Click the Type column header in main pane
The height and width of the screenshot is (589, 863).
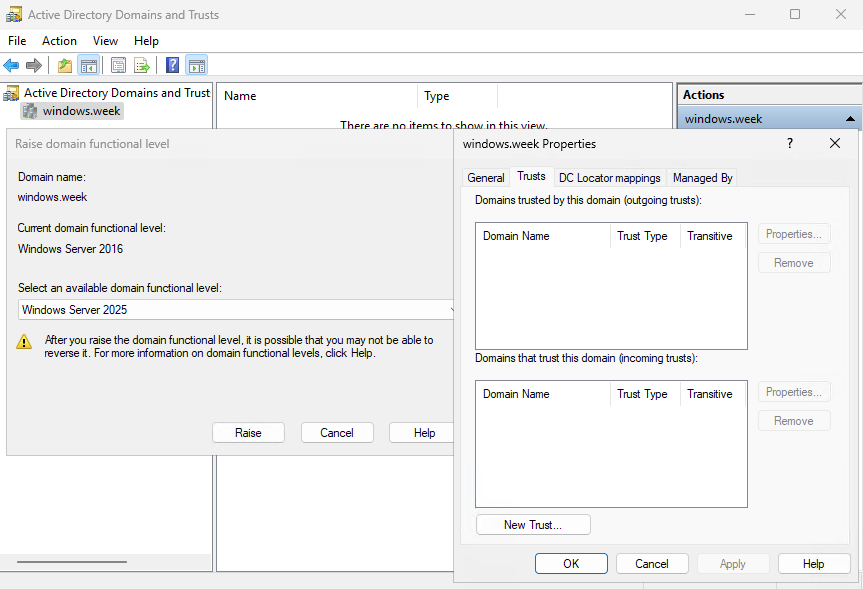[457, 96]
